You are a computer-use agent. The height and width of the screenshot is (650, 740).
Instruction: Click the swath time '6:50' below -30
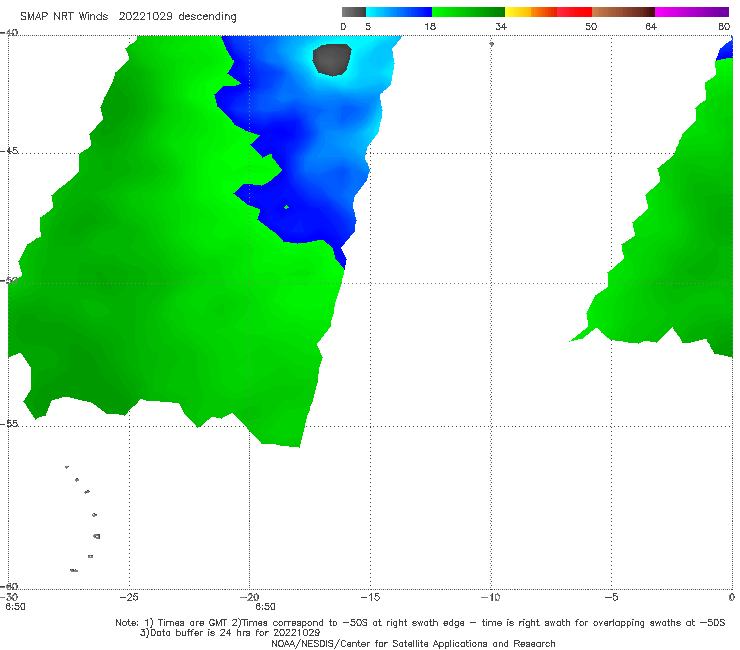click(15, 607)
